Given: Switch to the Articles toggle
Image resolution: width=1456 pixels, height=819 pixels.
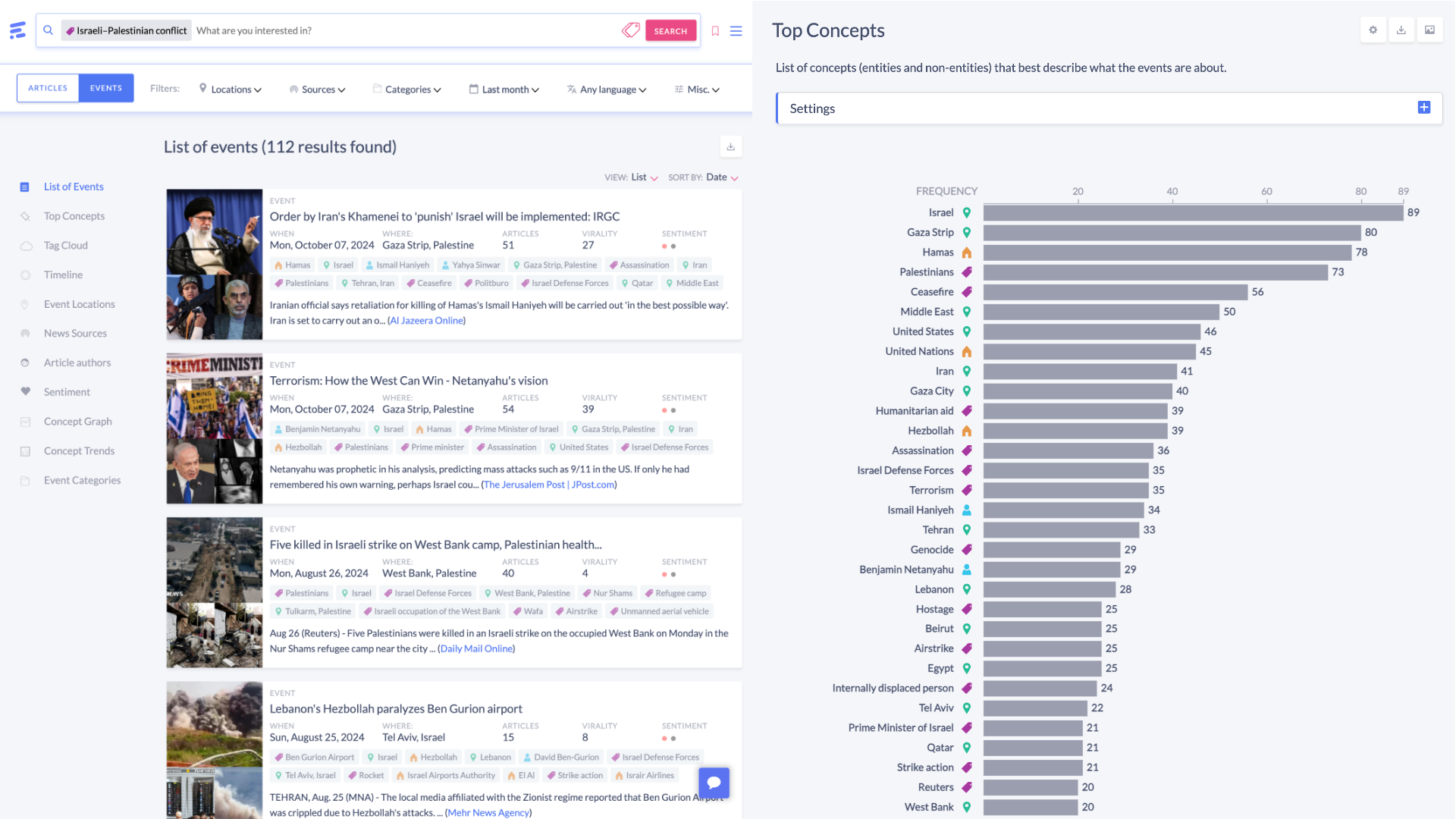Looking at the screenshot, I should click(x=48, y=88).
